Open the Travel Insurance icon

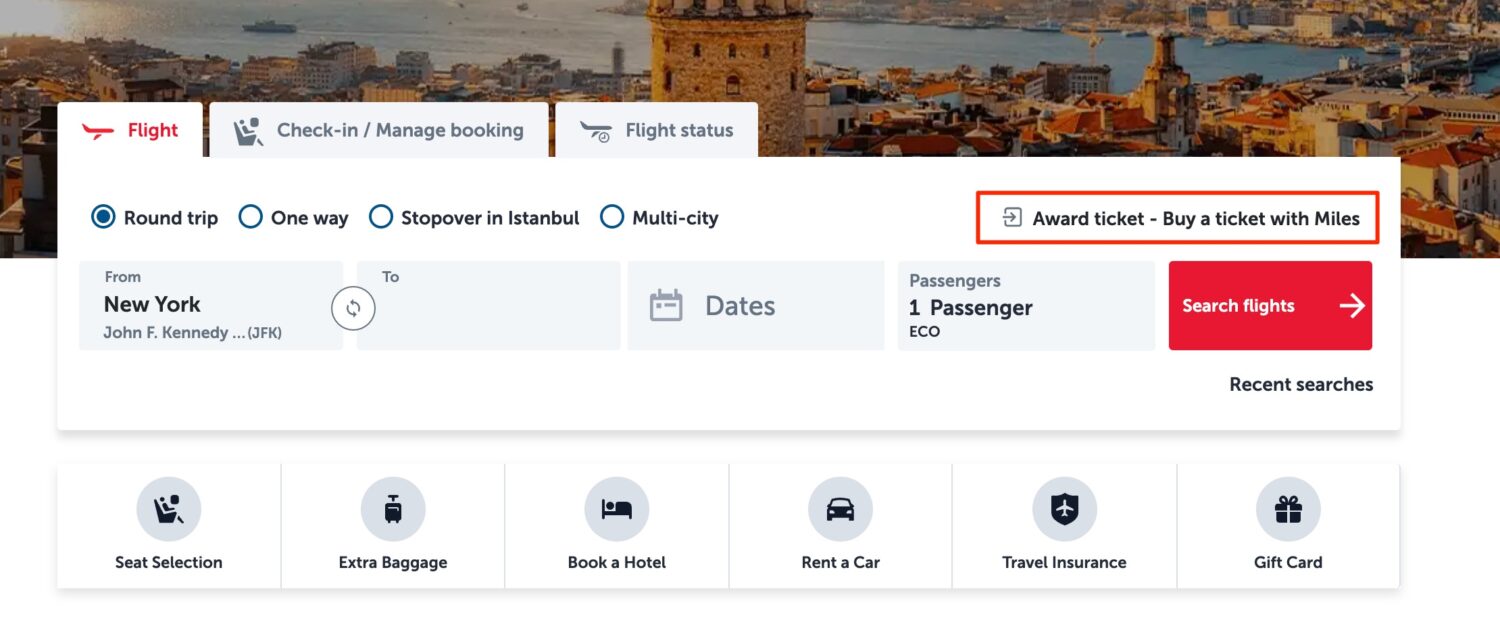point(1063,508)
